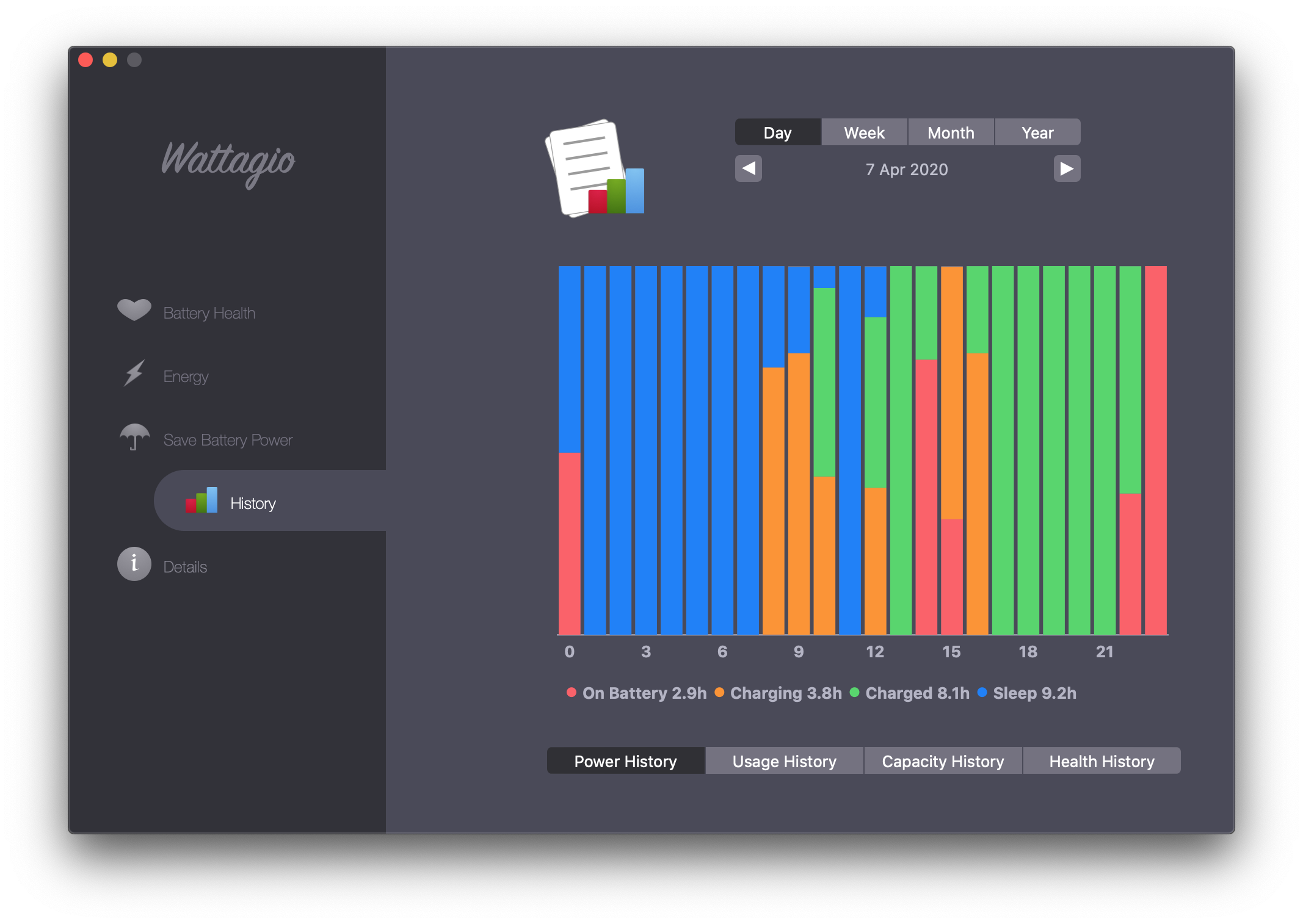This screenshot has width=1303, height=924.
Task: Switch the time range to Year
Action: coord(1037,132)
